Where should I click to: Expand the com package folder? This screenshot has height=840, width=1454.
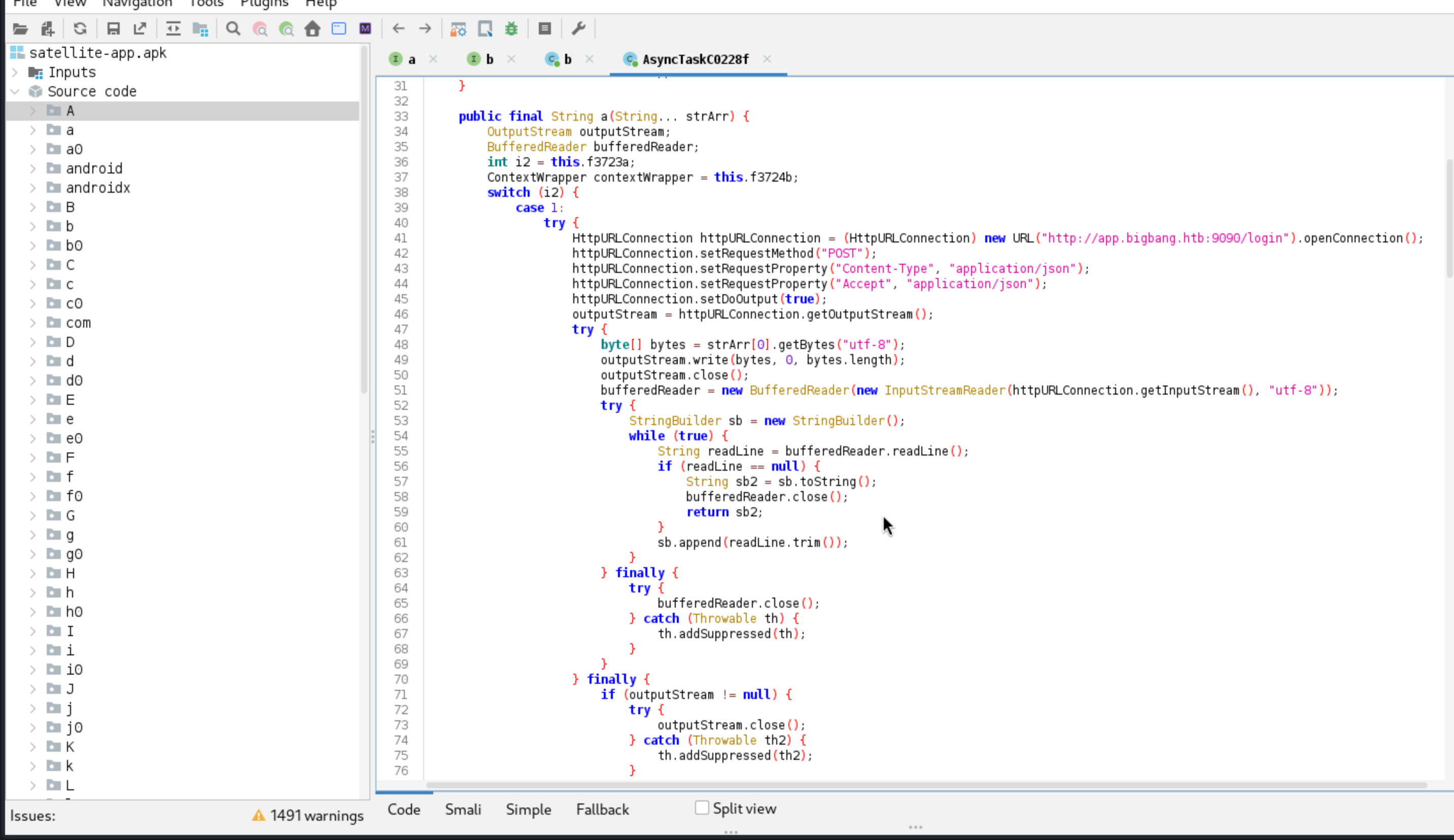click(33, 323)
